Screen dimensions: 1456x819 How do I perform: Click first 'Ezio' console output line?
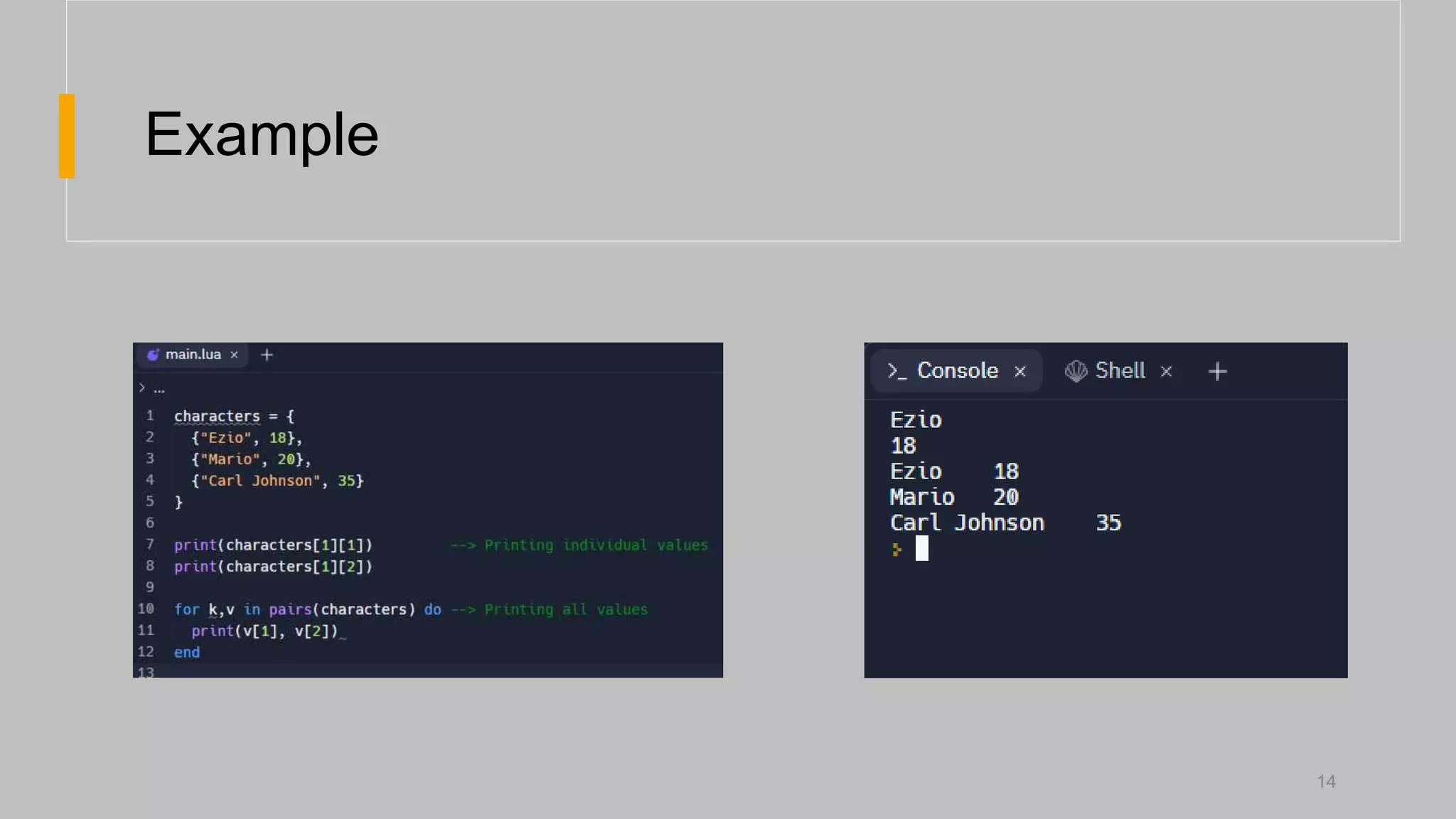click(x=916, y=420)
